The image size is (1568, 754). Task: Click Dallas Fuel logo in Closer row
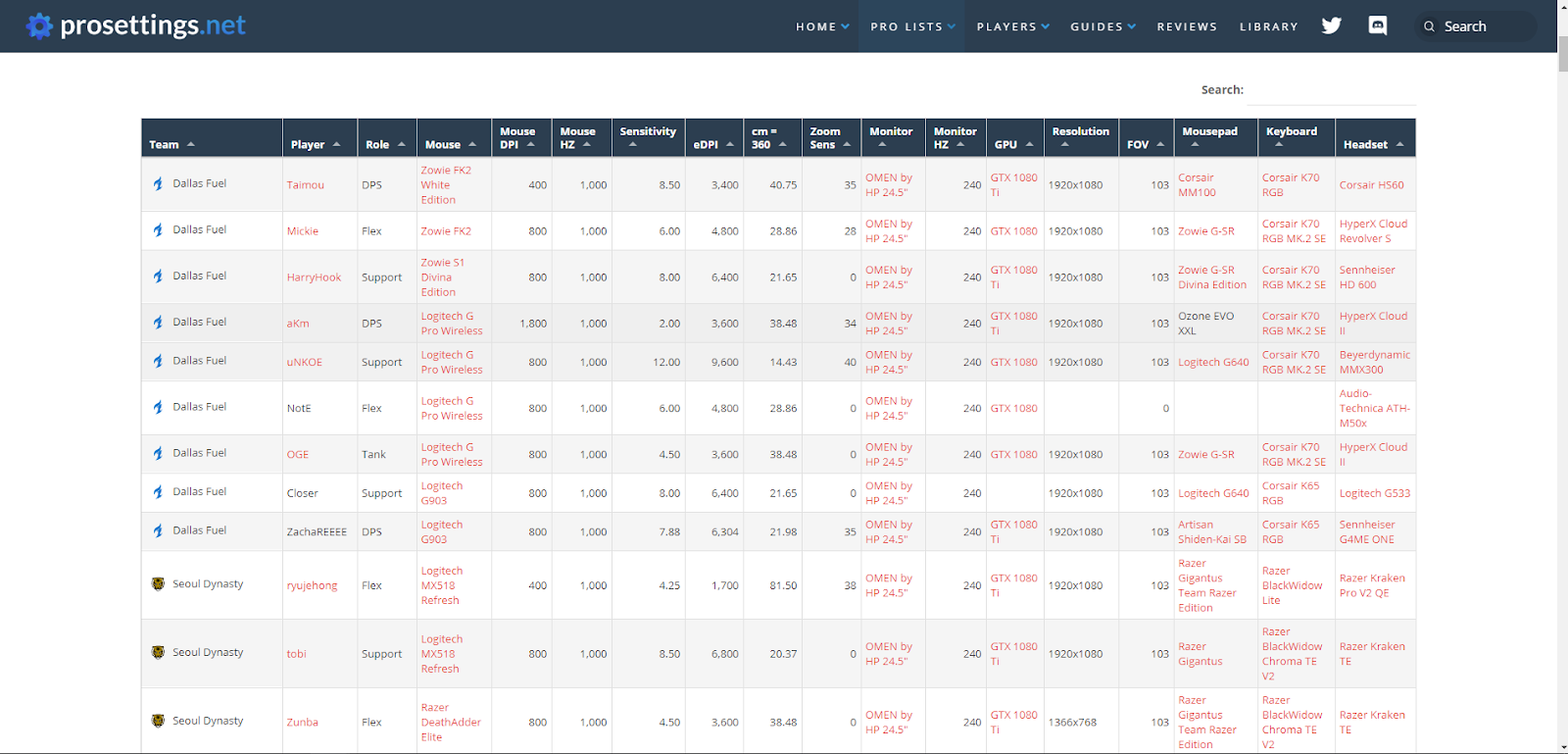[x=158, y=491]
